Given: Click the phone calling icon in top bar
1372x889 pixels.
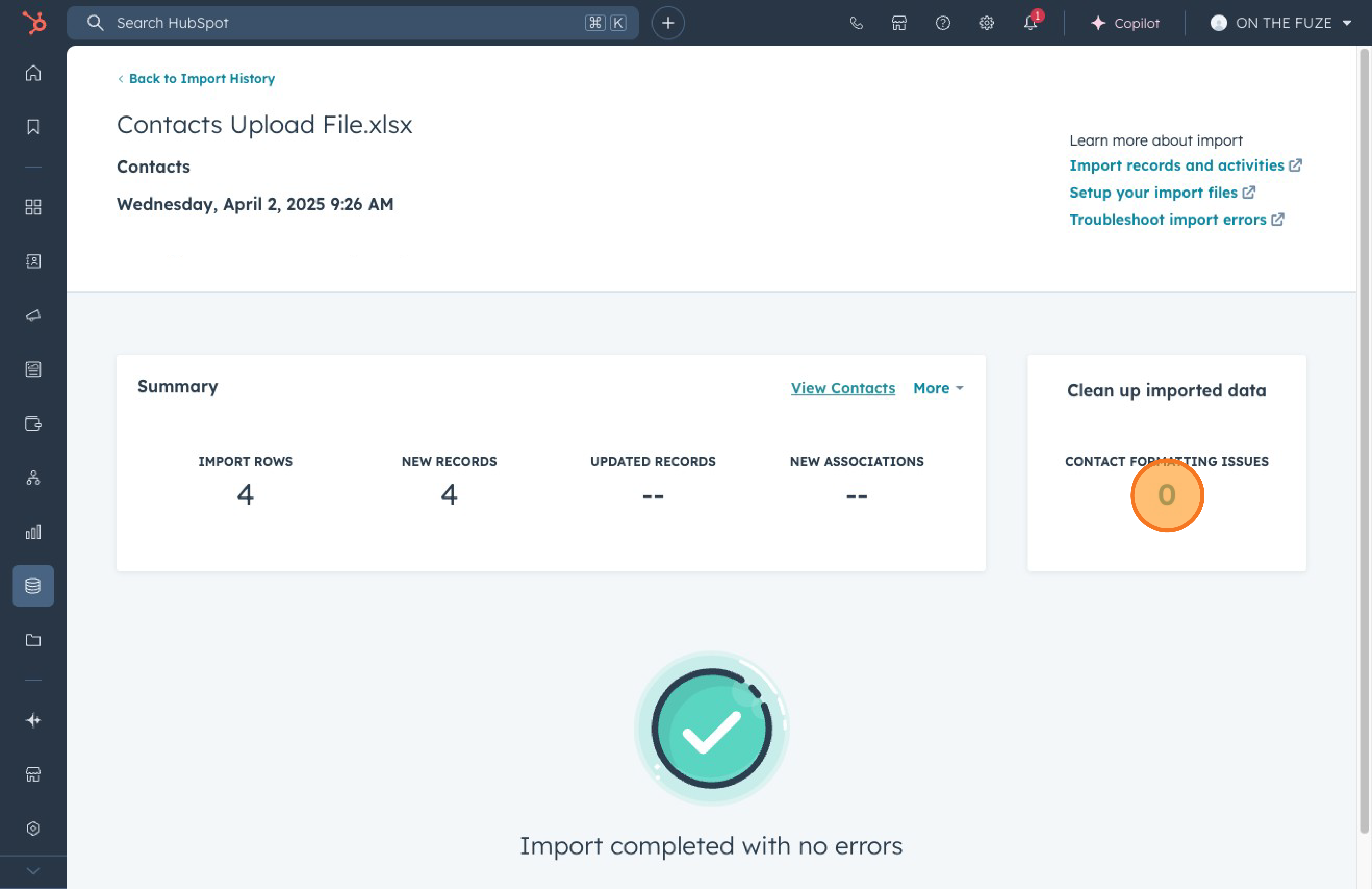Looking at the screenshot, I should click(x=856, y=23).
